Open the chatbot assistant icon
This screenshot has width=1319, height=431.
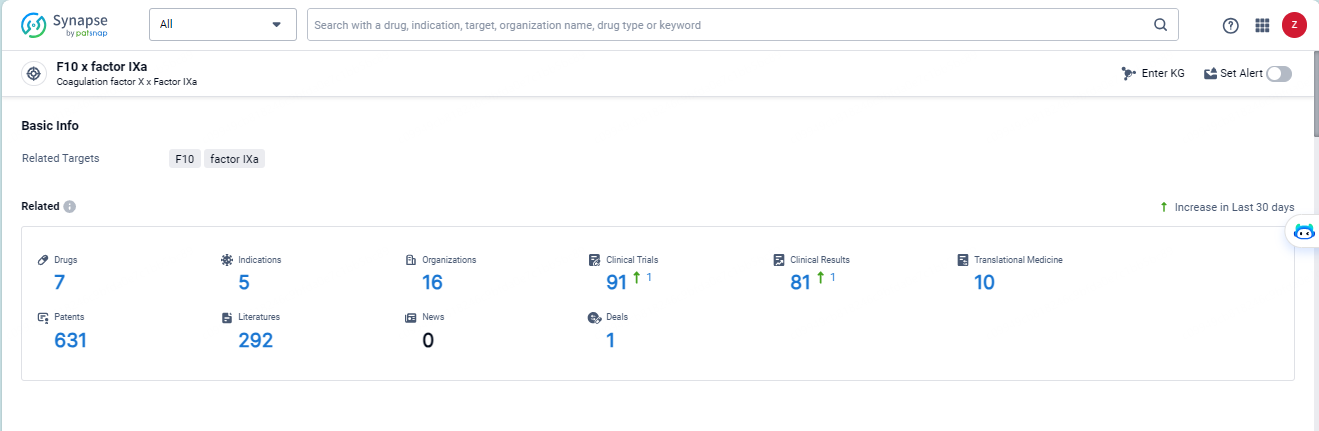click(x=1304, y=232)
